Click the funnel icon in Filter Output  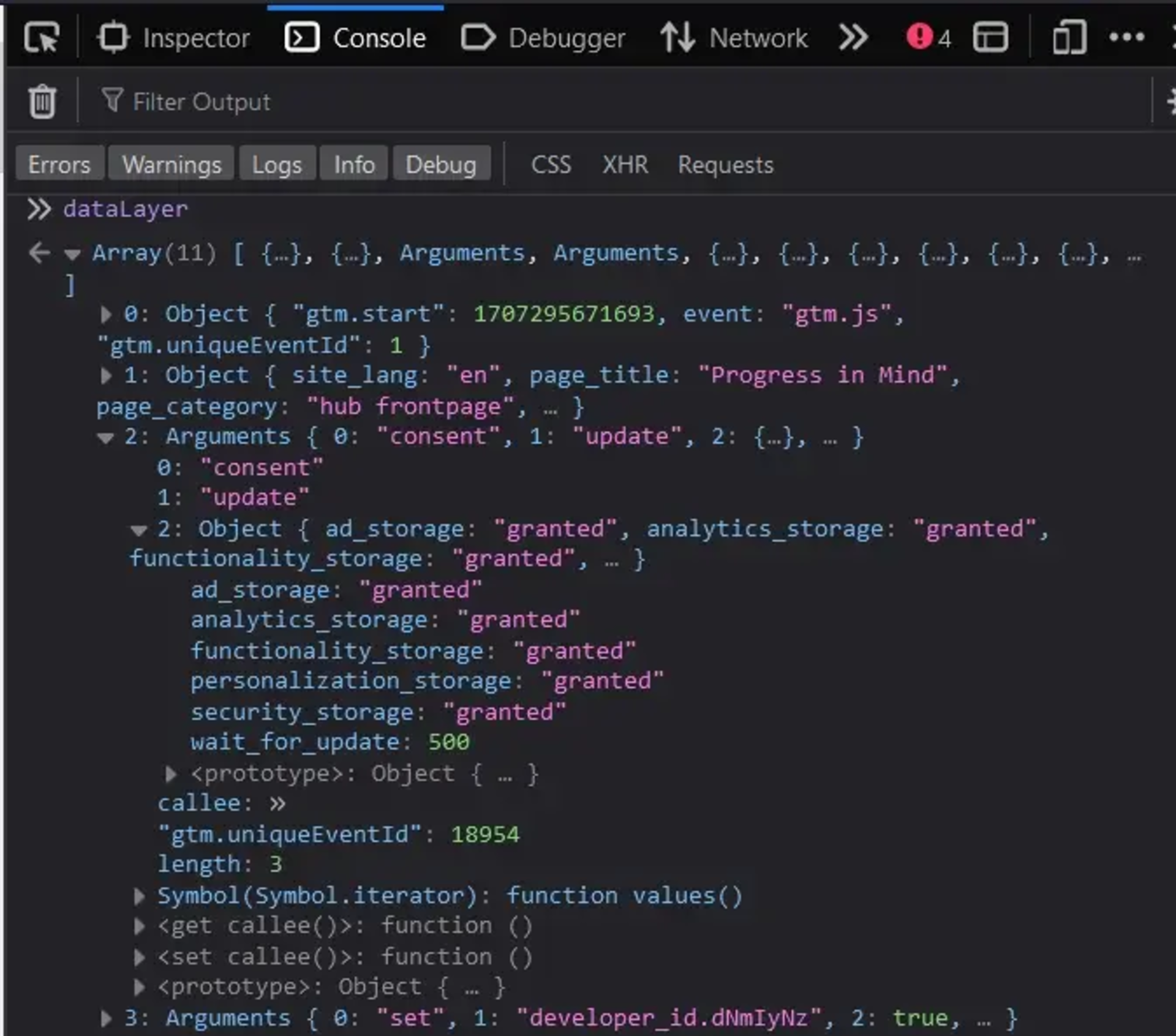[113, 100]
